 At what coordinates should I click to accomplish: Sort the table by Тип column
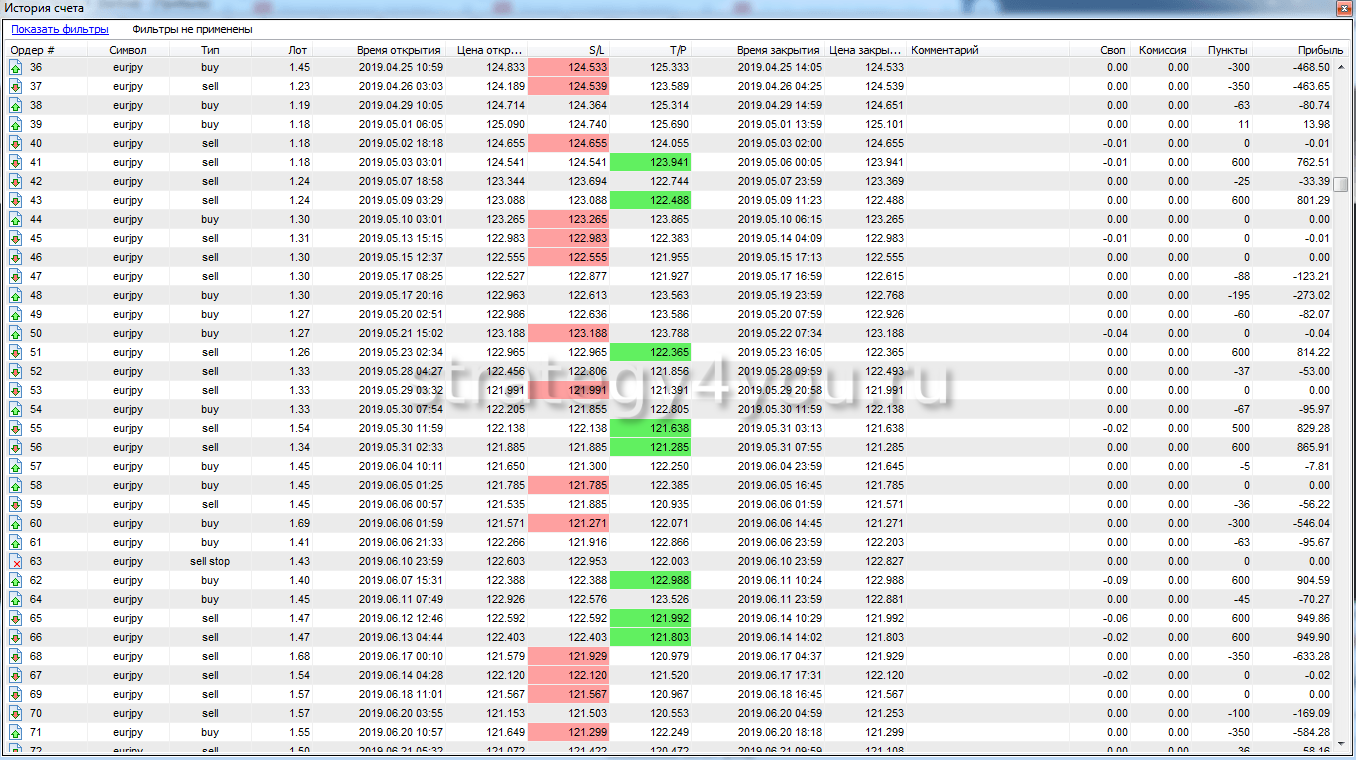pos(210,49)
